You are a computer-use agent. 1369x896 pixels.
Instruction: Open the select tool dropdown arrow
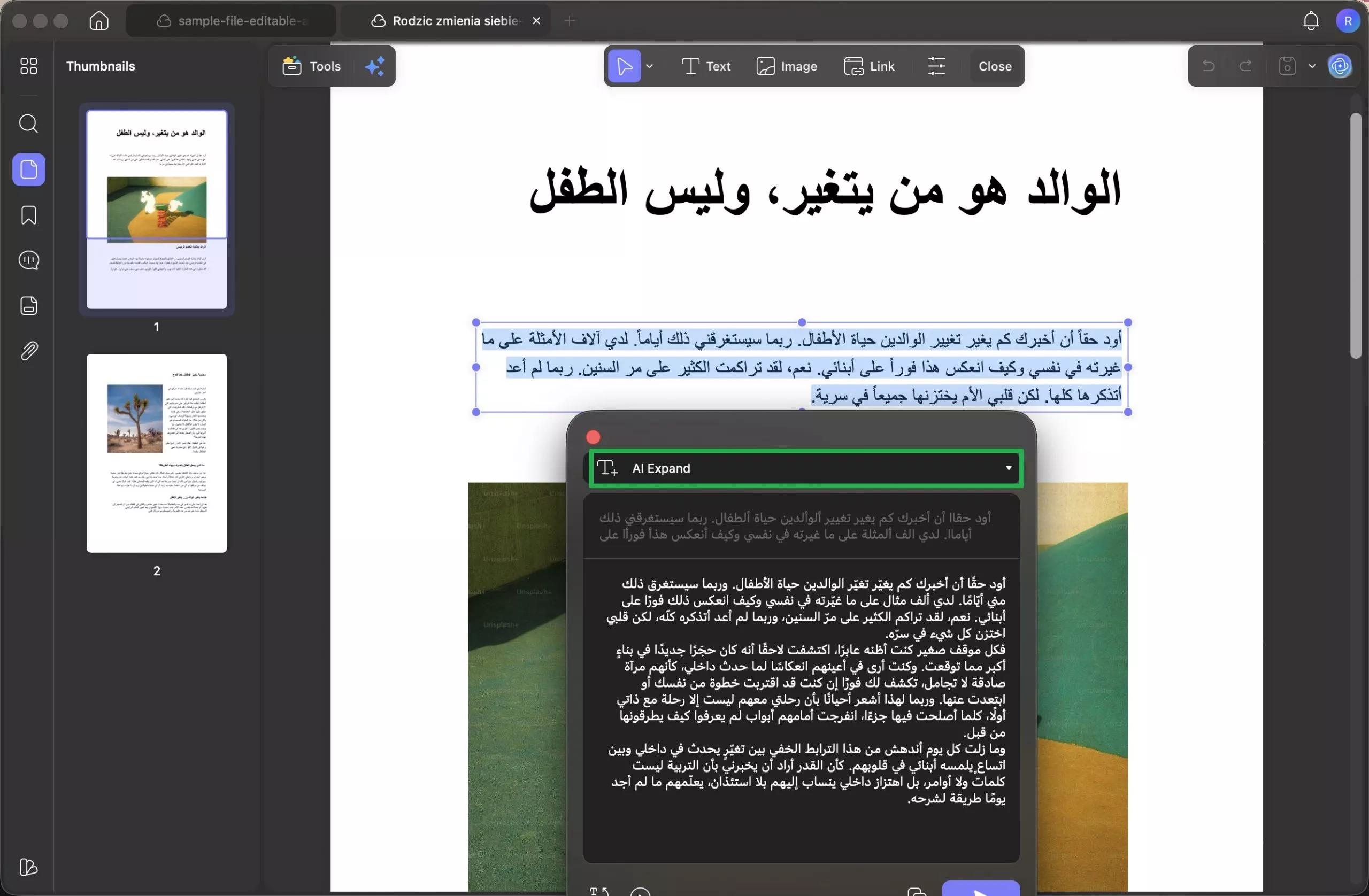(650, 66)
